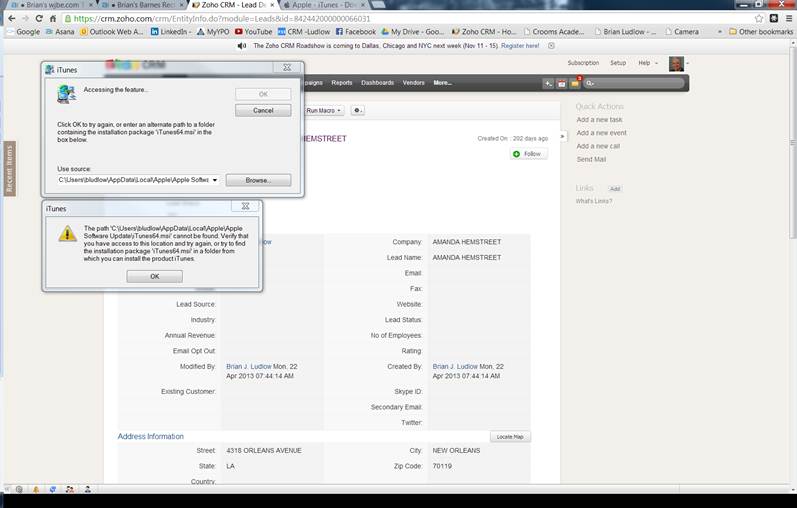Open the Chrome menu hamburger icon
Image resolution: width=797 pixels, height=508 pixels.
pyautogui.click(x=789, y=18)
